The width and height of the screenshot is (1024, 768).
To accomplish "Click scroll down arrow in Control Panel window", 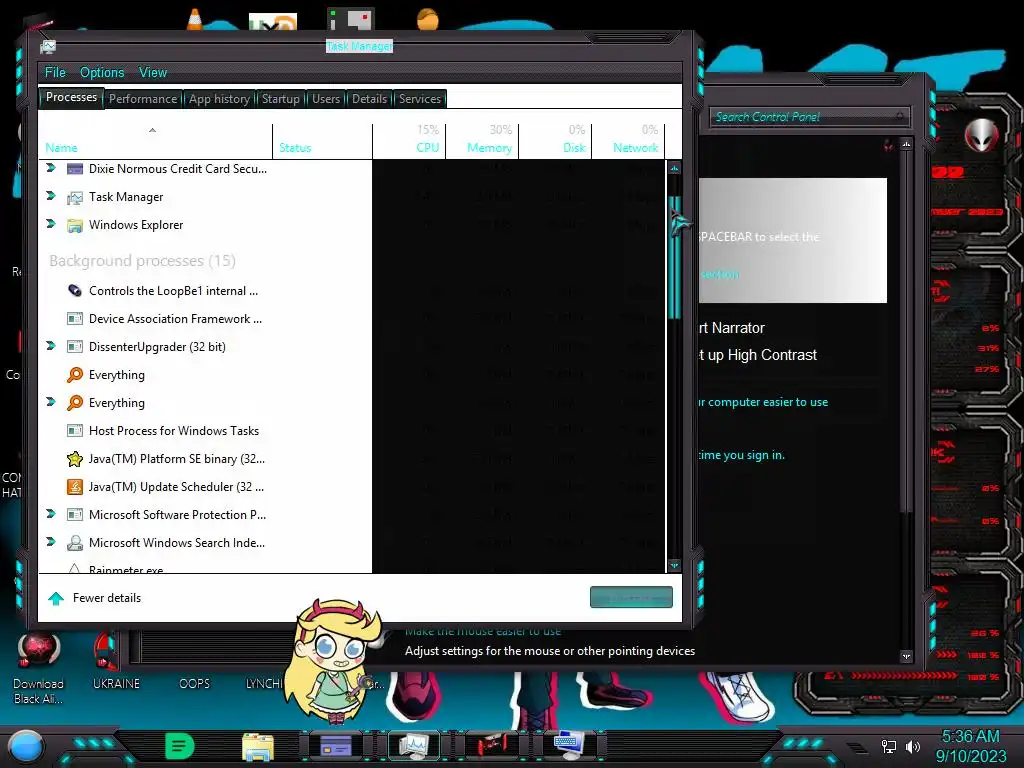I will (x=906, y=656).
